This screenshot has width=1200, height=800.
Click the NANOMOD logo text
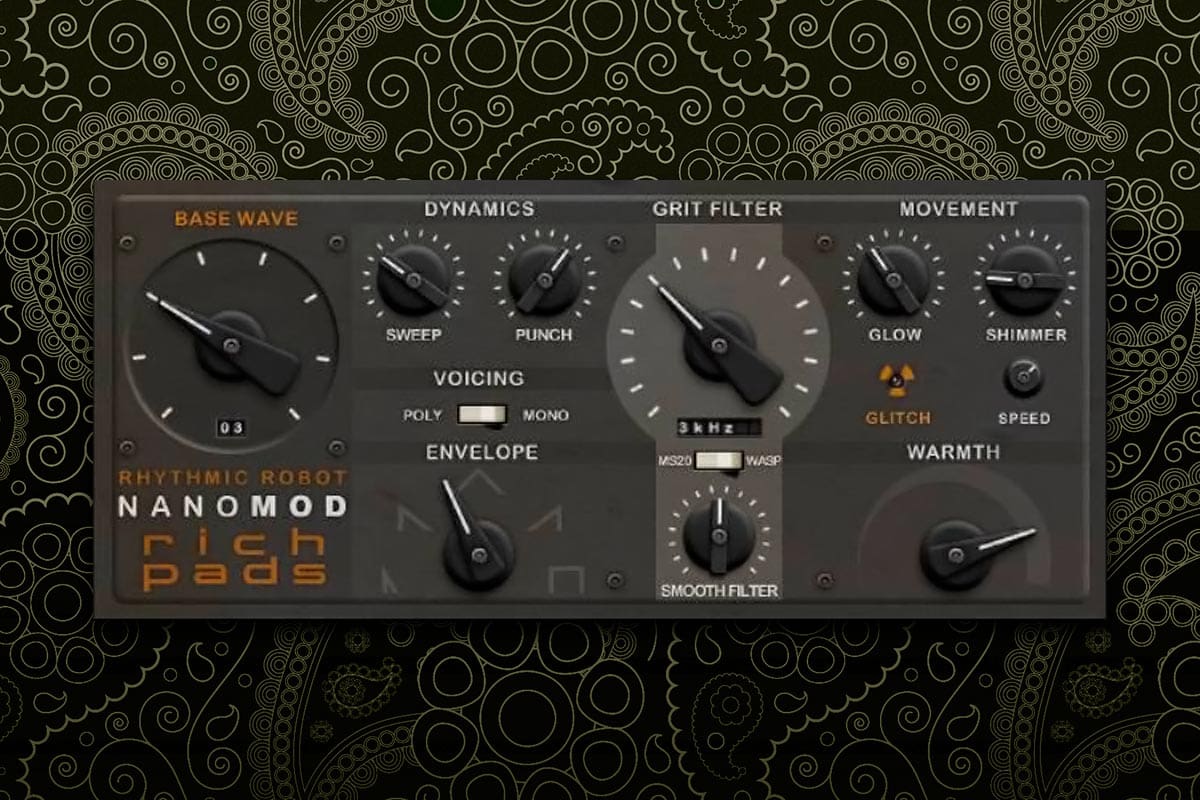pyautogui.click(x=232, y=506)
